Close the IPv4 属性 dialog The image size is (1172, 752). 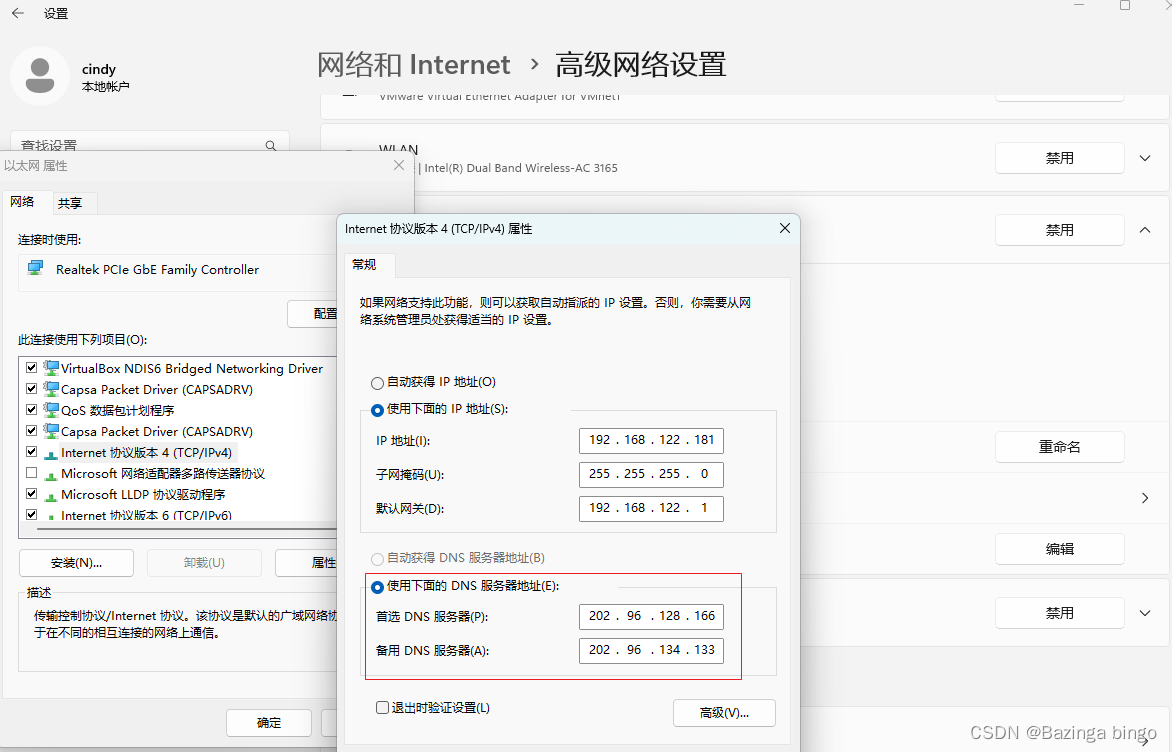click(x=784, y=228)
